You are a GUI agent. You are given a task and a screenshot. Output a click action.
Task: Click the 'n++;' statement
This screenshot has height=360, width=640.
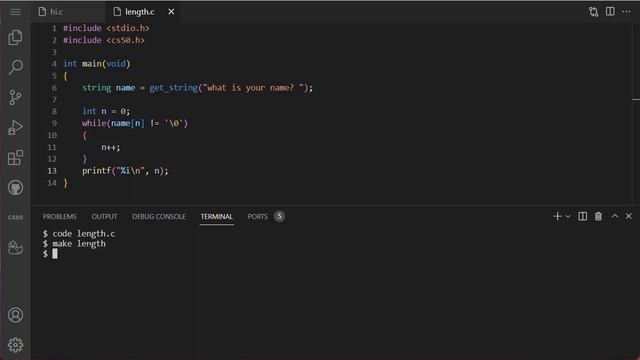(111, 147)
